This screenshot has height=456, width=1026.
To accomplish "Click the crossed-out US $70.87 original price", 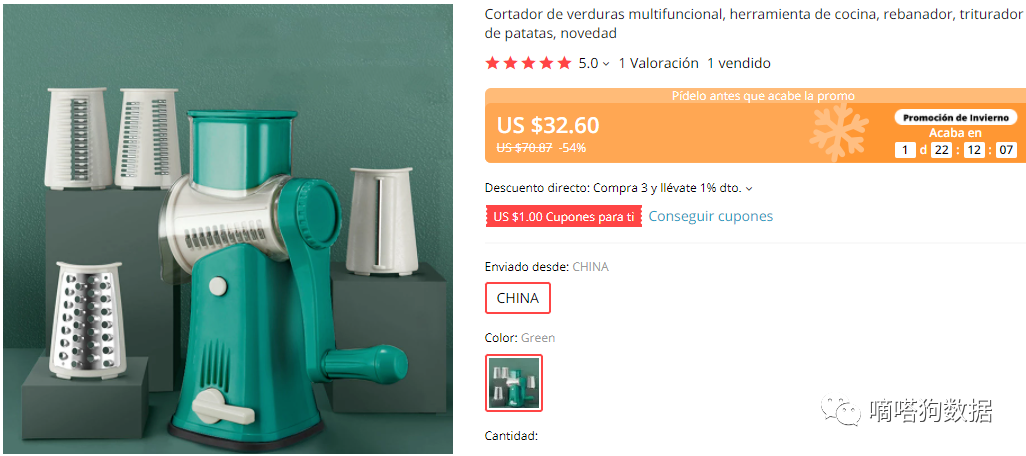I will [x=524, y=148].
